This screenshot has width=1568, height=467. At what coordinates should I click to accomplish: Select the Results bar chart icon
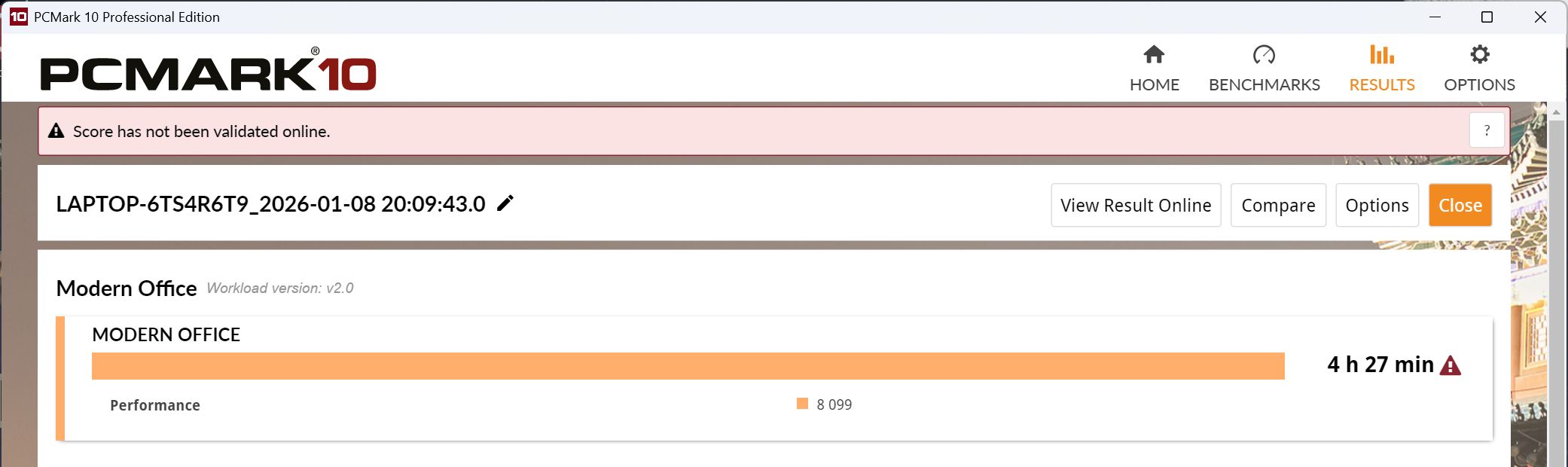point(1381,55)
